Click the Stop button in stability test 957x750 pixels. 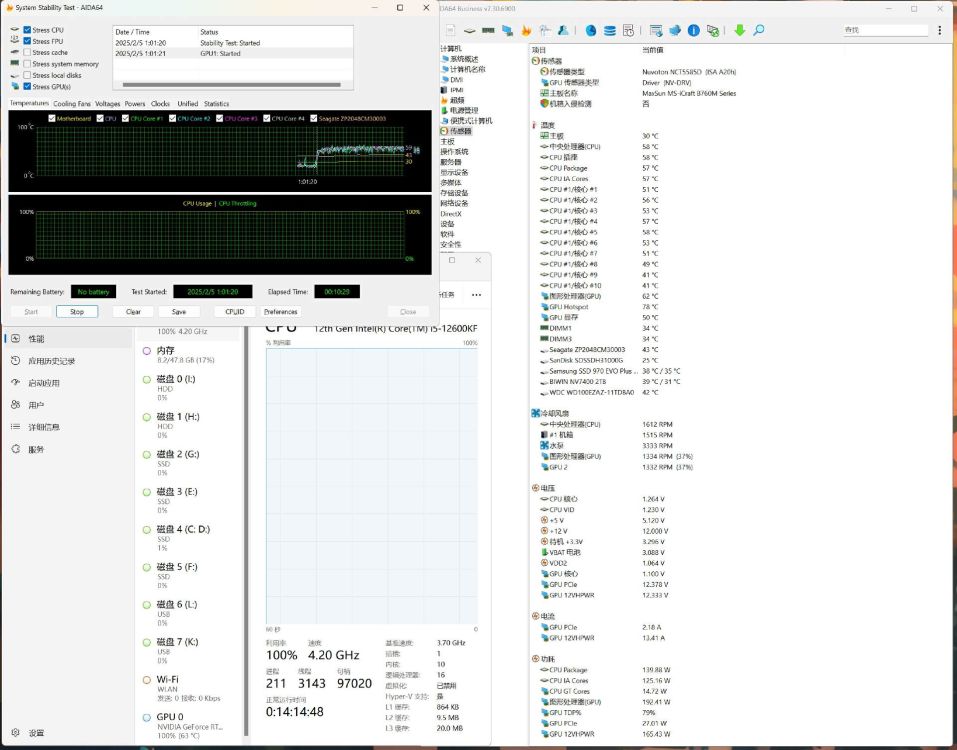tap(77, 311)
